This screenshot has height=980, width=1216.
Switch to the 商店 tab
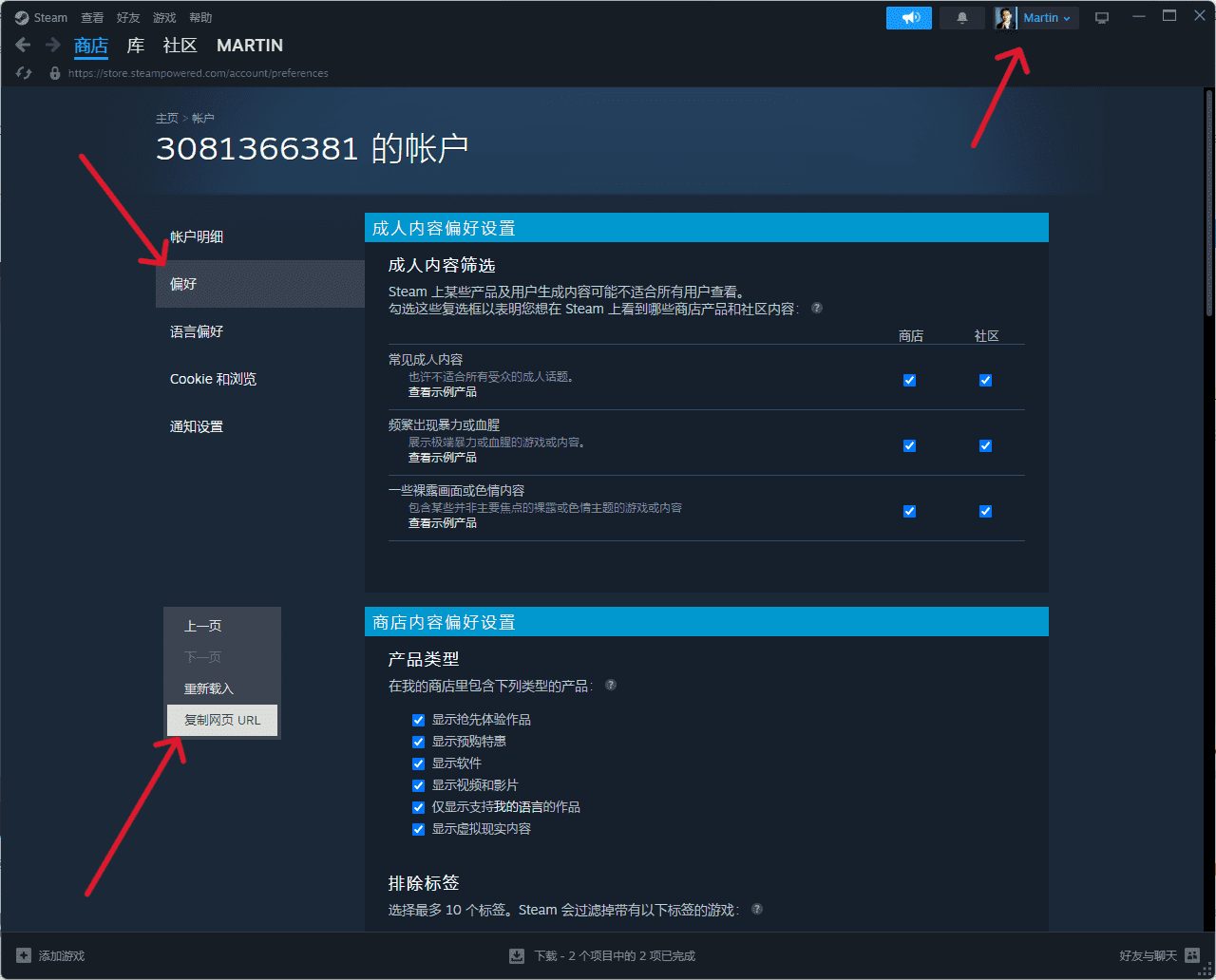click(x=91, y=46)
